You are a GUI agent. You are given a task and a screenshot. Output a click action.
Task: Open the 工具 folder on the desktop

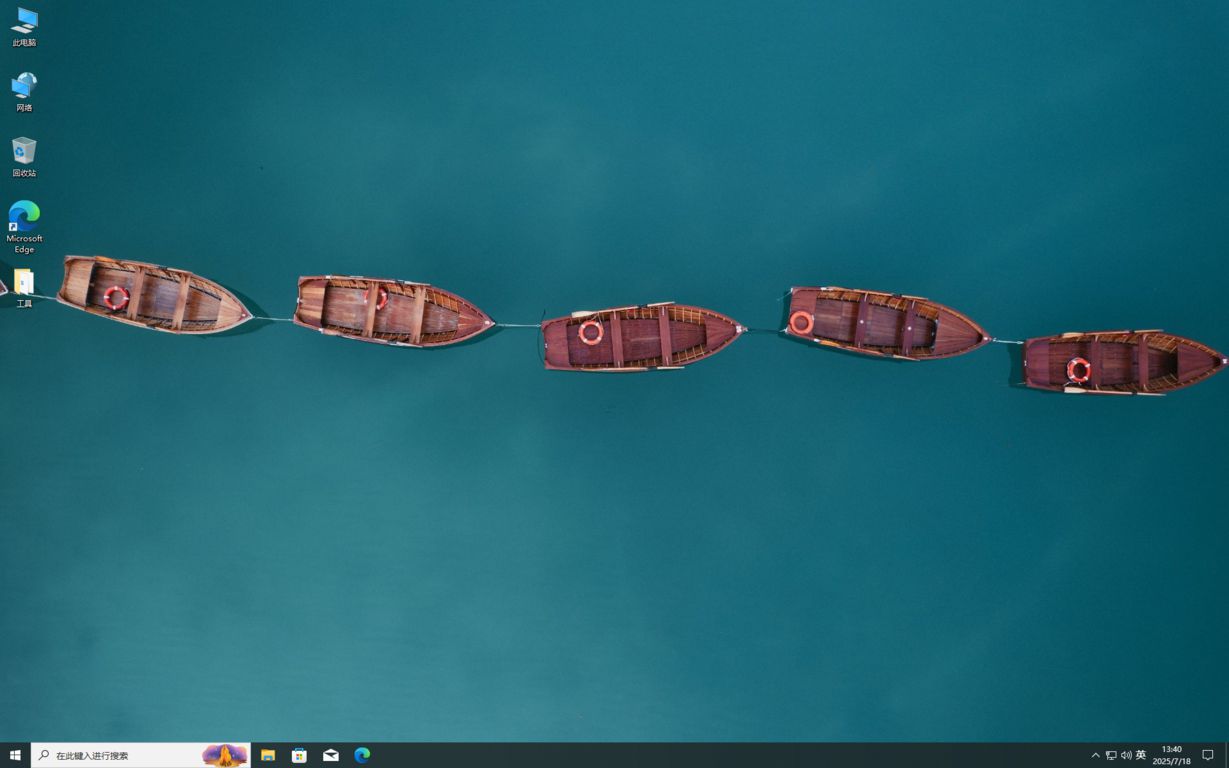click(x=23, y=285)
